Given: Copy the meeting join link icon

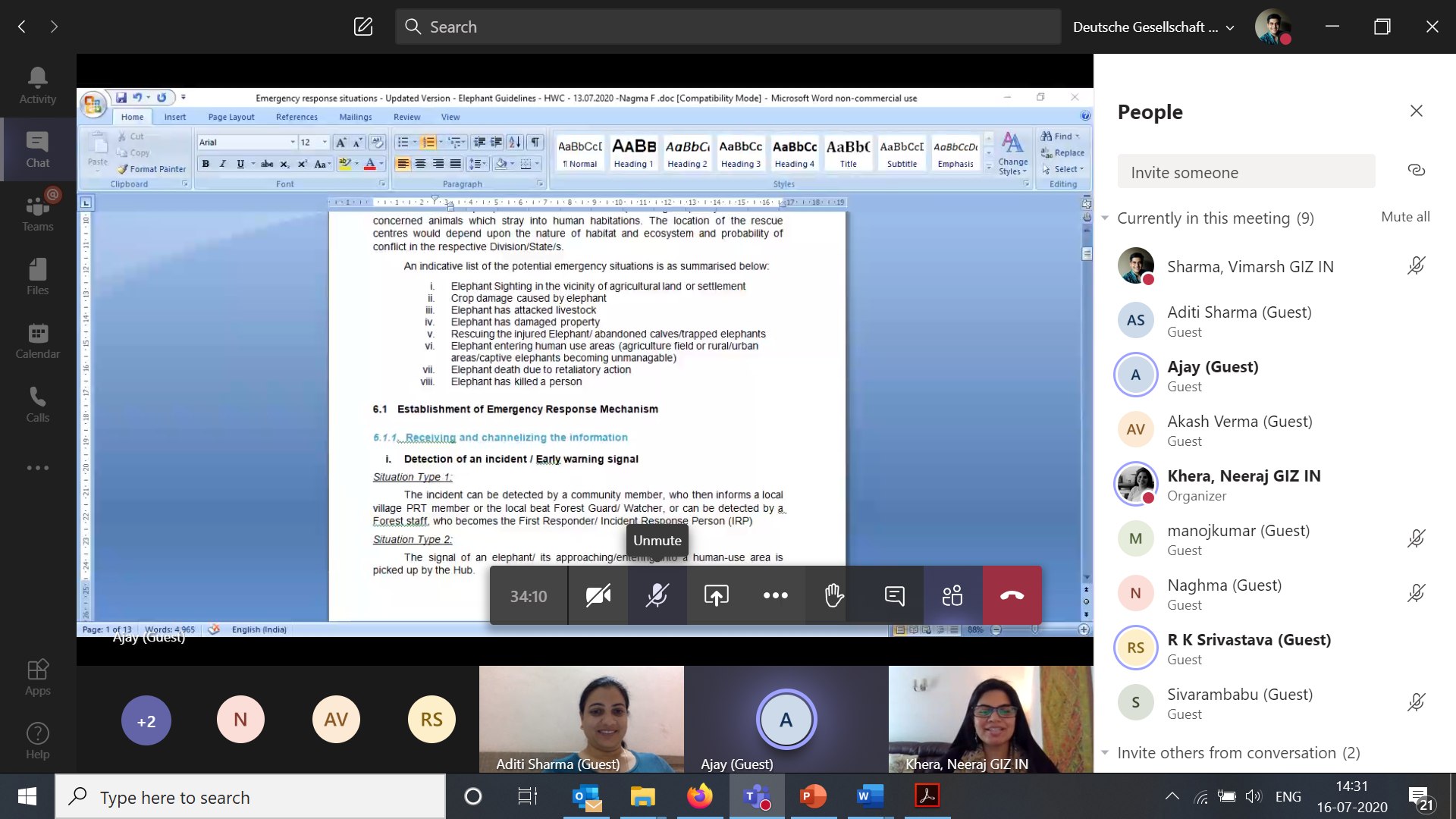Looking at the screenshot, I should (x=1416, y=170).
